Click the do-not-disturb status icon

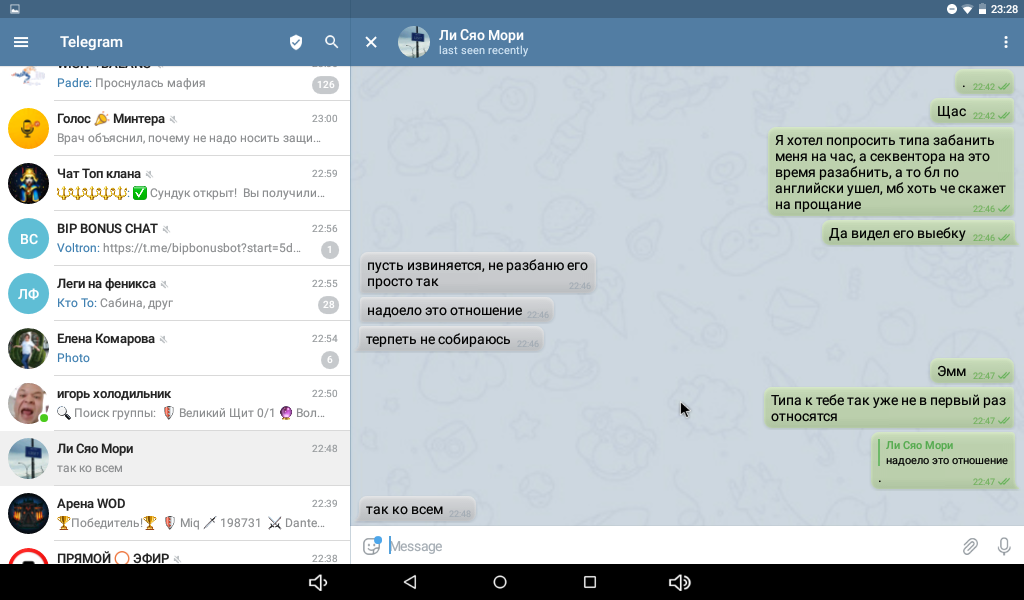tap(952, 9)
